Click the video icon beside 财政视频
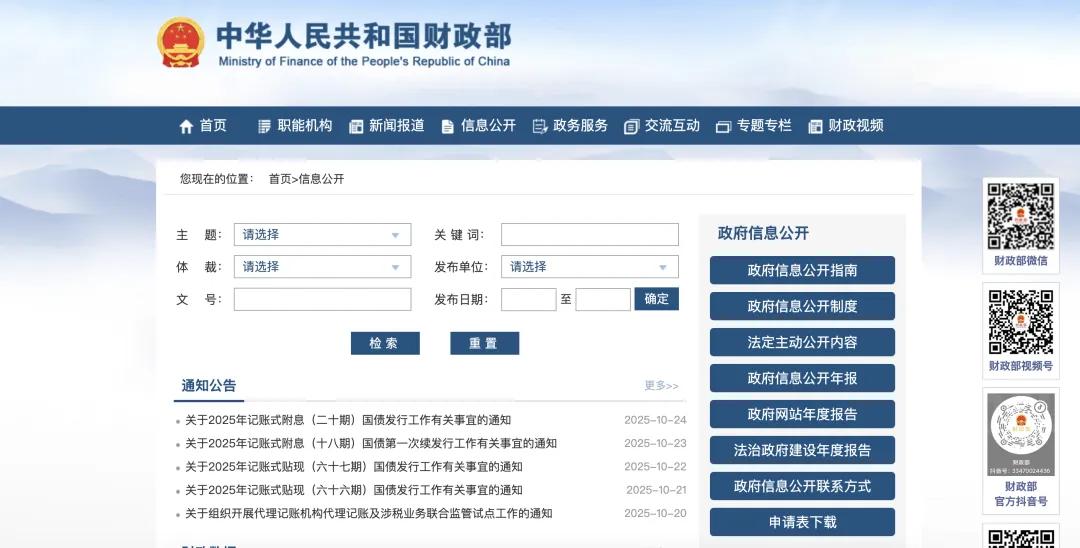The image size is (1080, 548). [x=816, y=126]
